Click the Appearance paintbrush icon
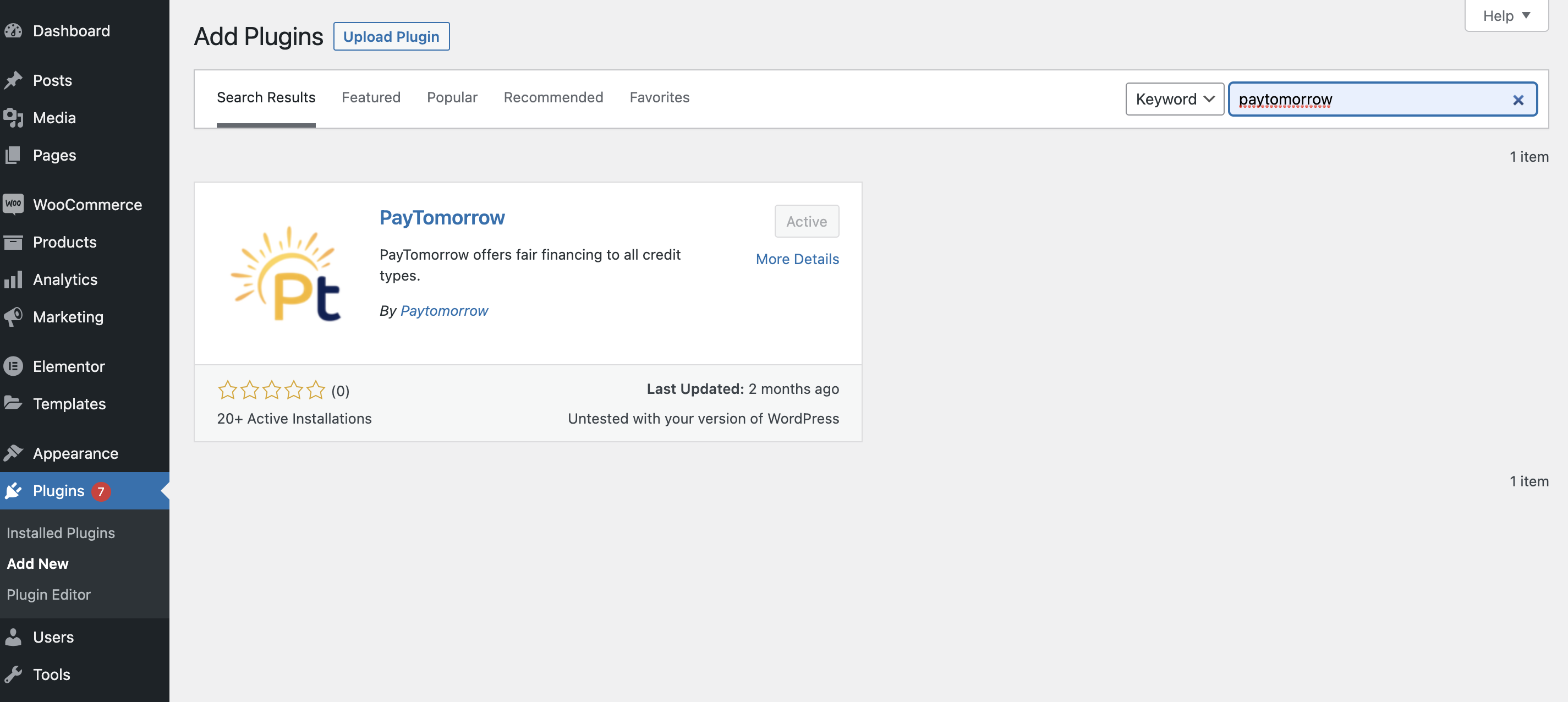 pos(13,453)
